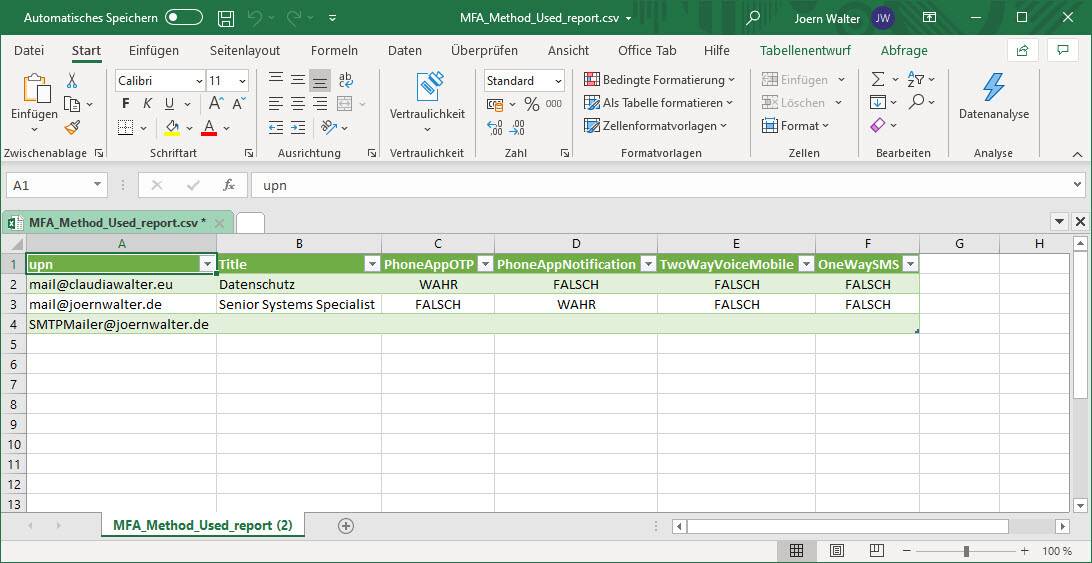Switch to the Tabellenentwurf tab
The image size is (1092, 563).
[805, 50]
